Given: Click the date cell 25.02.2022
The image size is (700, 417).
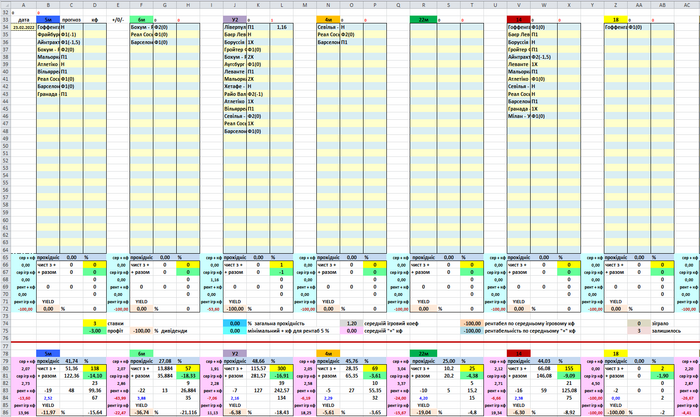Looking at the screenshot, I should (23, 27).
